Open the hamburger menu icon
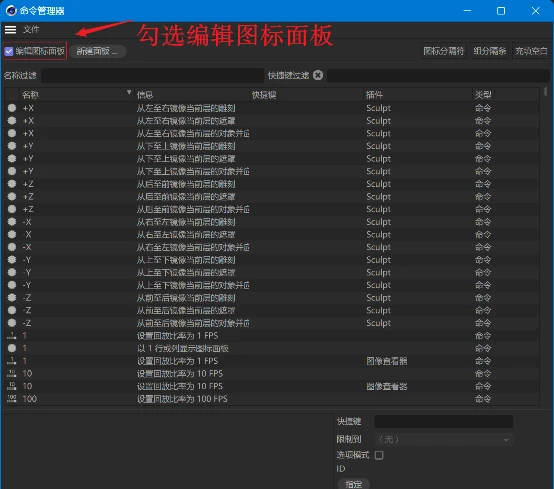Viewport: 554px width, 489px height. (x=10, y=30)
